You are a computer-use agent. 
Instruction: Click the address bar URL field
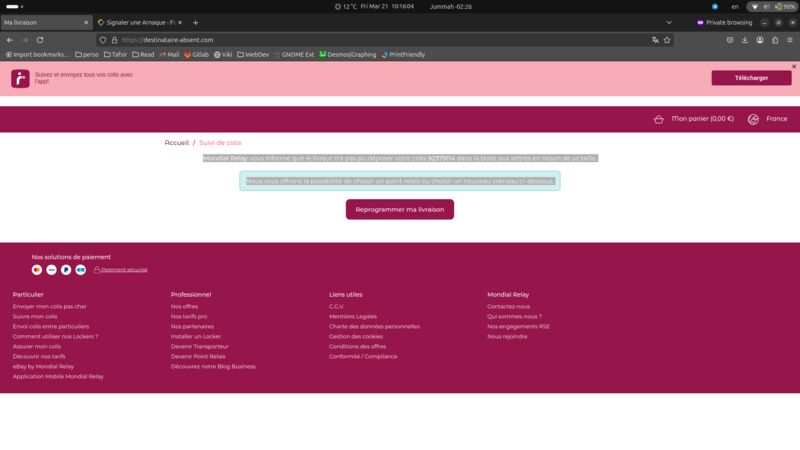point(383,40)
